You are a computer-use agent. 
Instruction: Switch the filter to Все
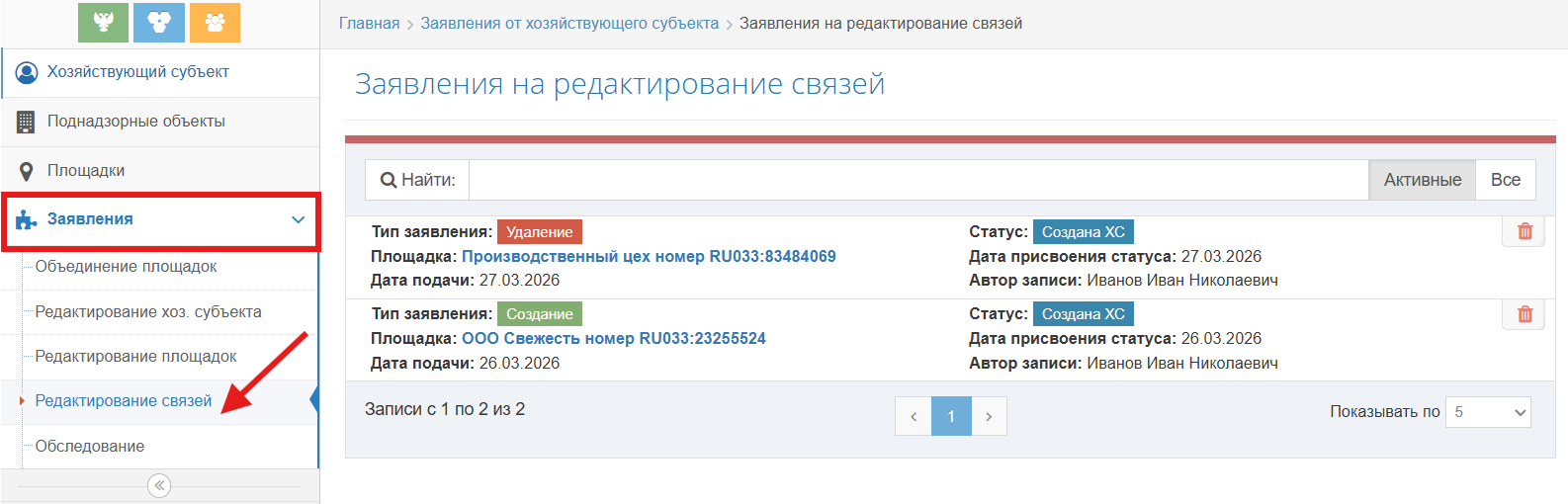tap(1505, 180)
